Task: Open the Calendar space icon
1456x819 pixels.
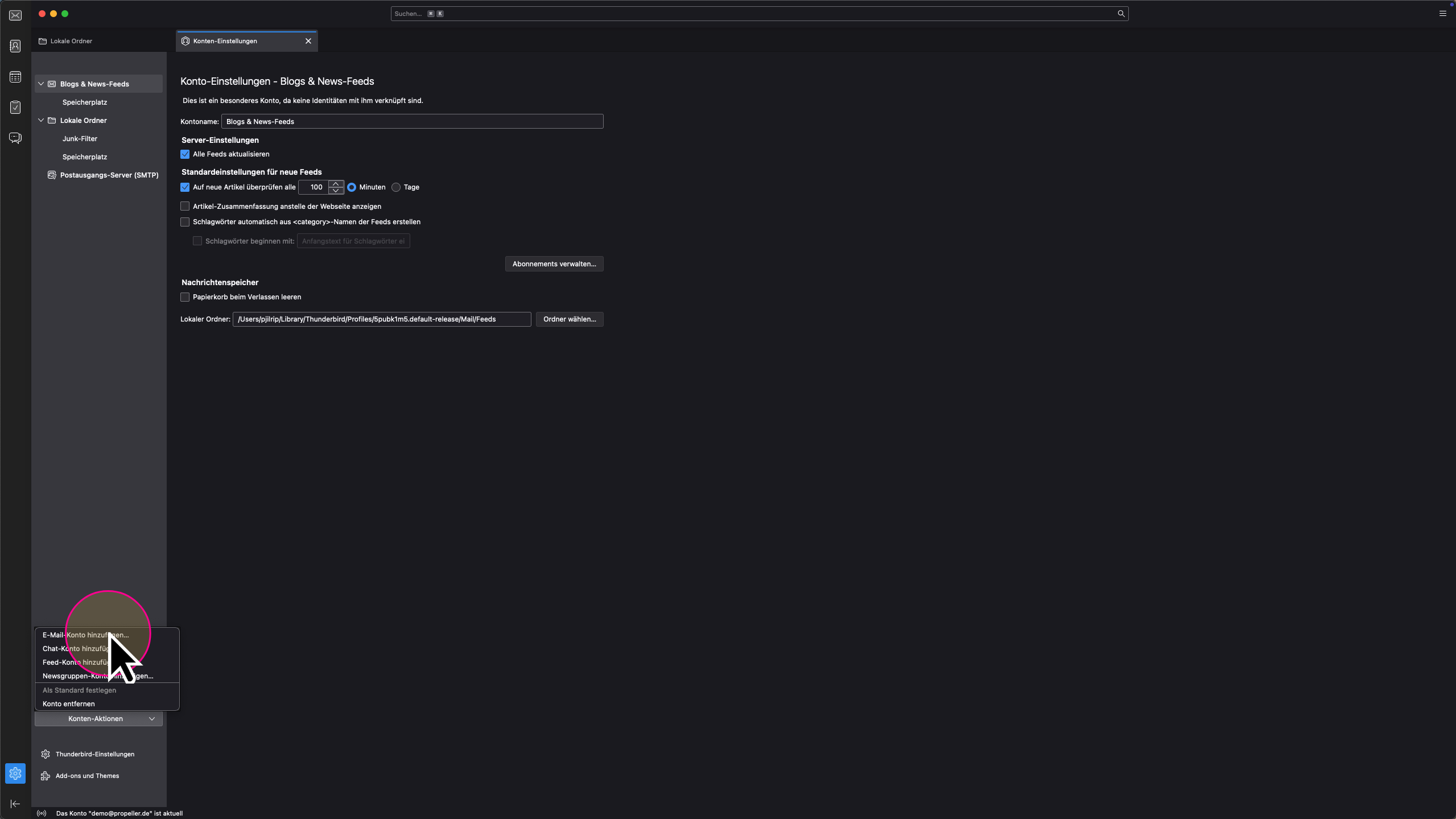Action: (x=15, y=77)
